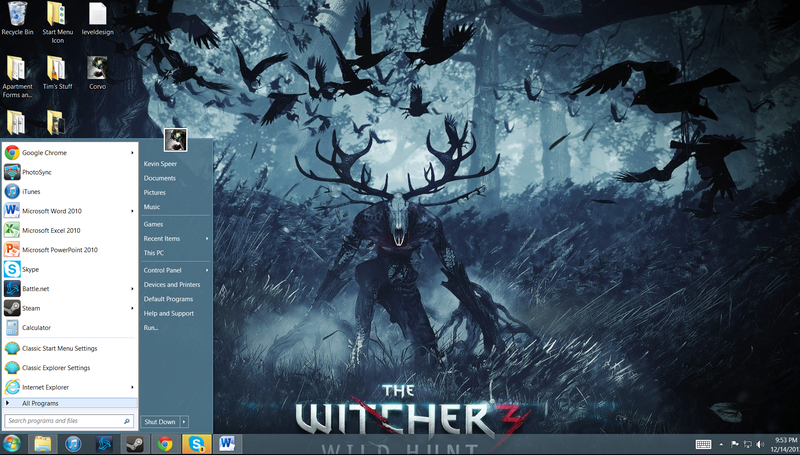
Task: Open Steam from the start menu list
Action: 70,308
